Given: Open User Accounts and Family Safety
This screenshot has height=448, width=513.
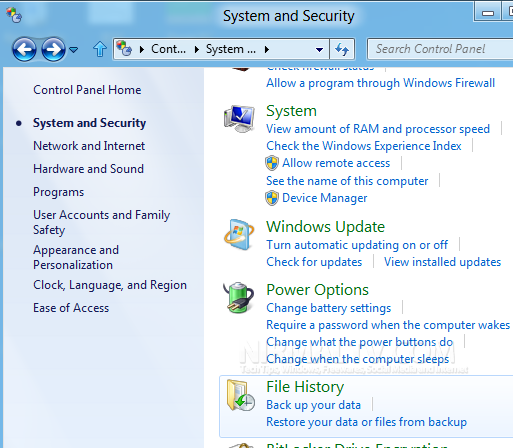Looking at the screenshot, I should click(101, 222).
